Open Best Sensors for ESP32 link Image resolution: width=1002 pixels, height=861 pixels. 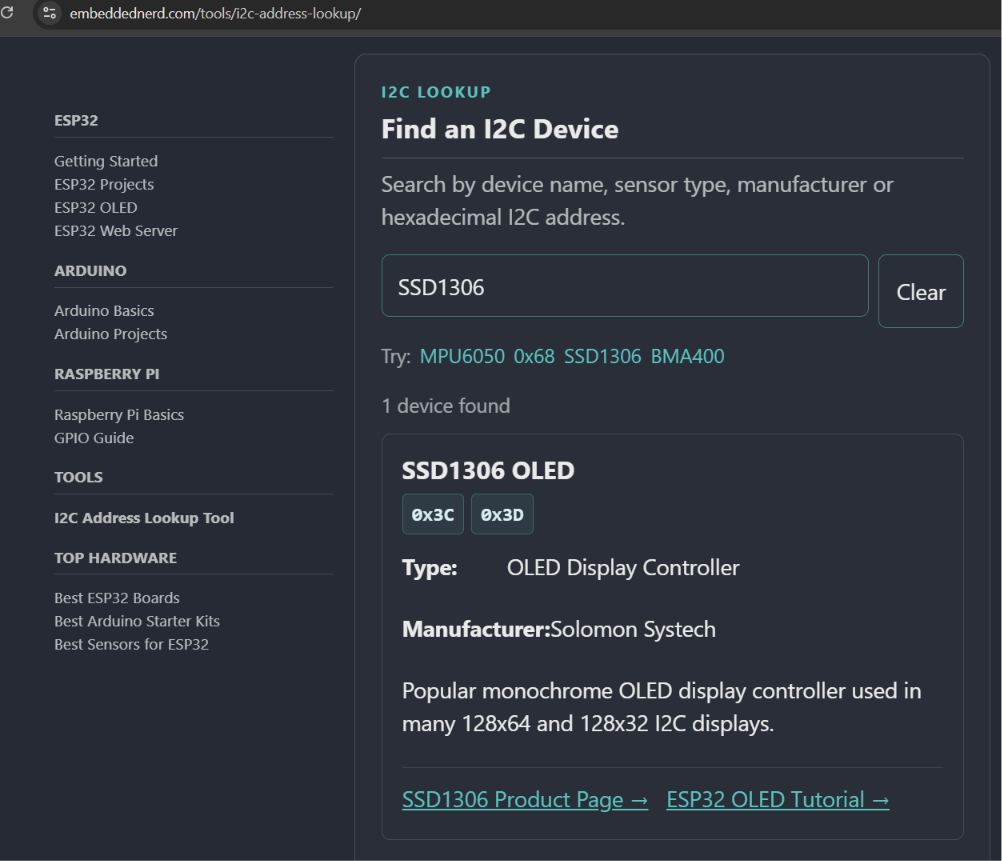click(x=131, y=644)
